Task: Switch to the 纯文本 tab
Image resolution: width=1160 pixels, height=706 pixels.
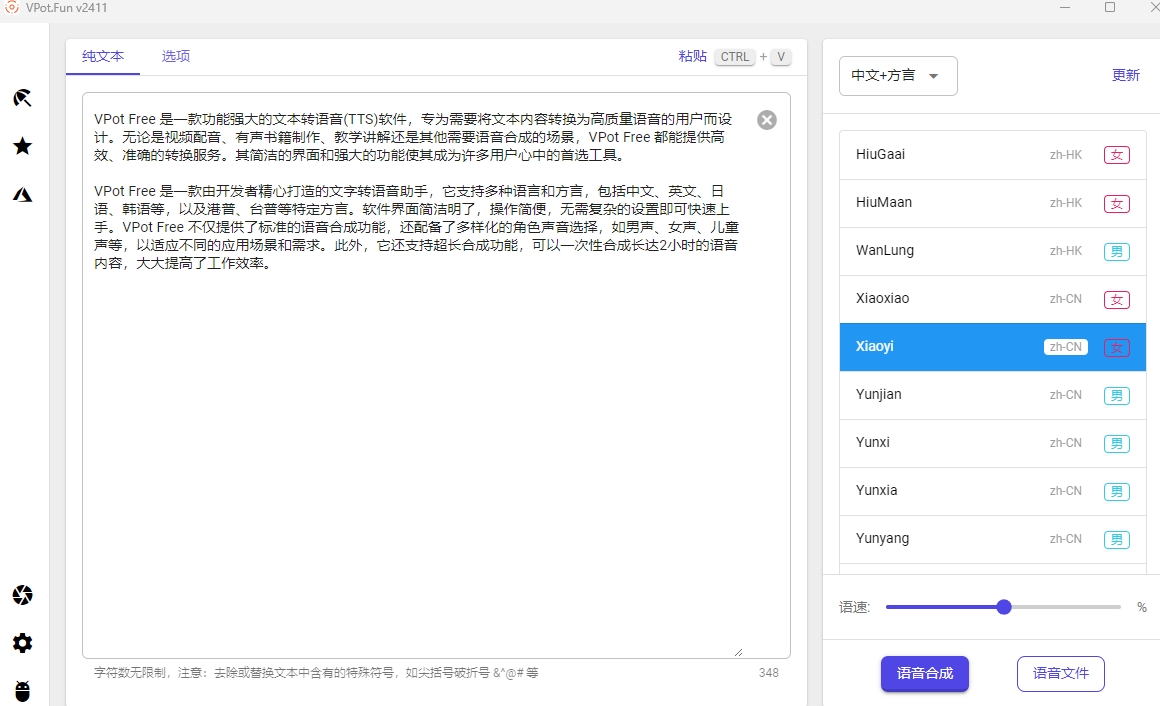Action: (x=103, y=56)
